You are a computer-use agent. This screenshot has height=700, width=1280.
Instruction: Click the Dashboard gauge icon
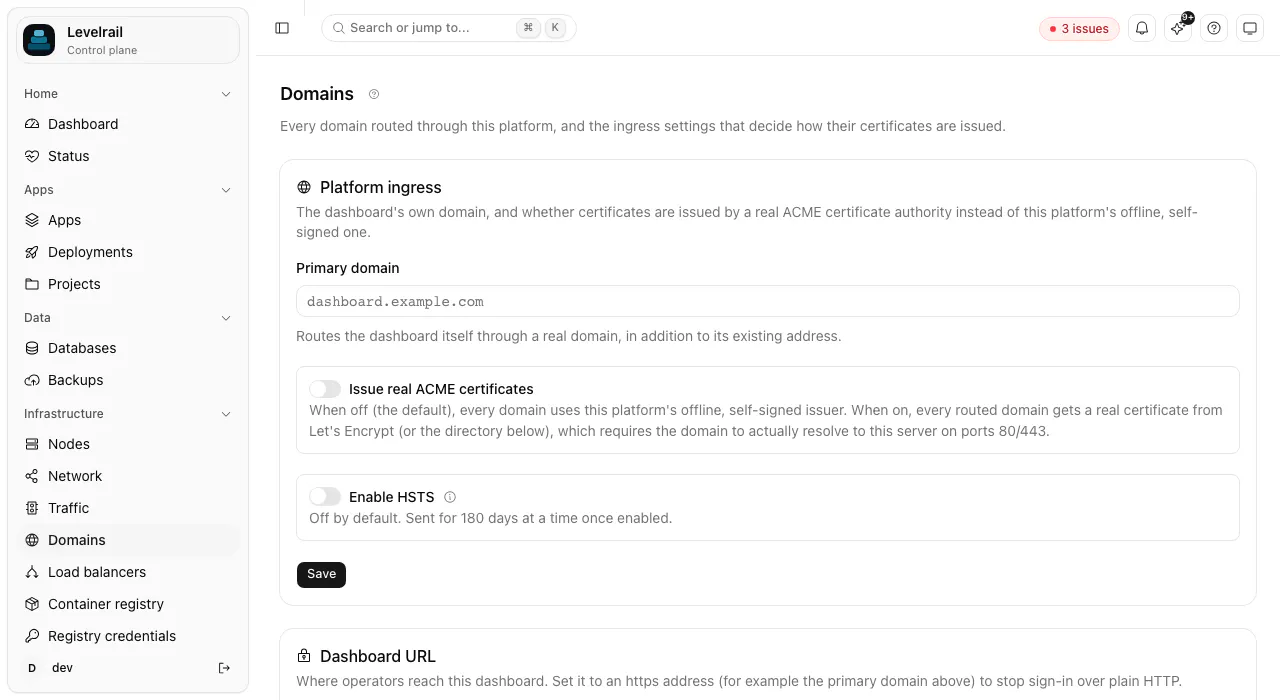point(32,124)
